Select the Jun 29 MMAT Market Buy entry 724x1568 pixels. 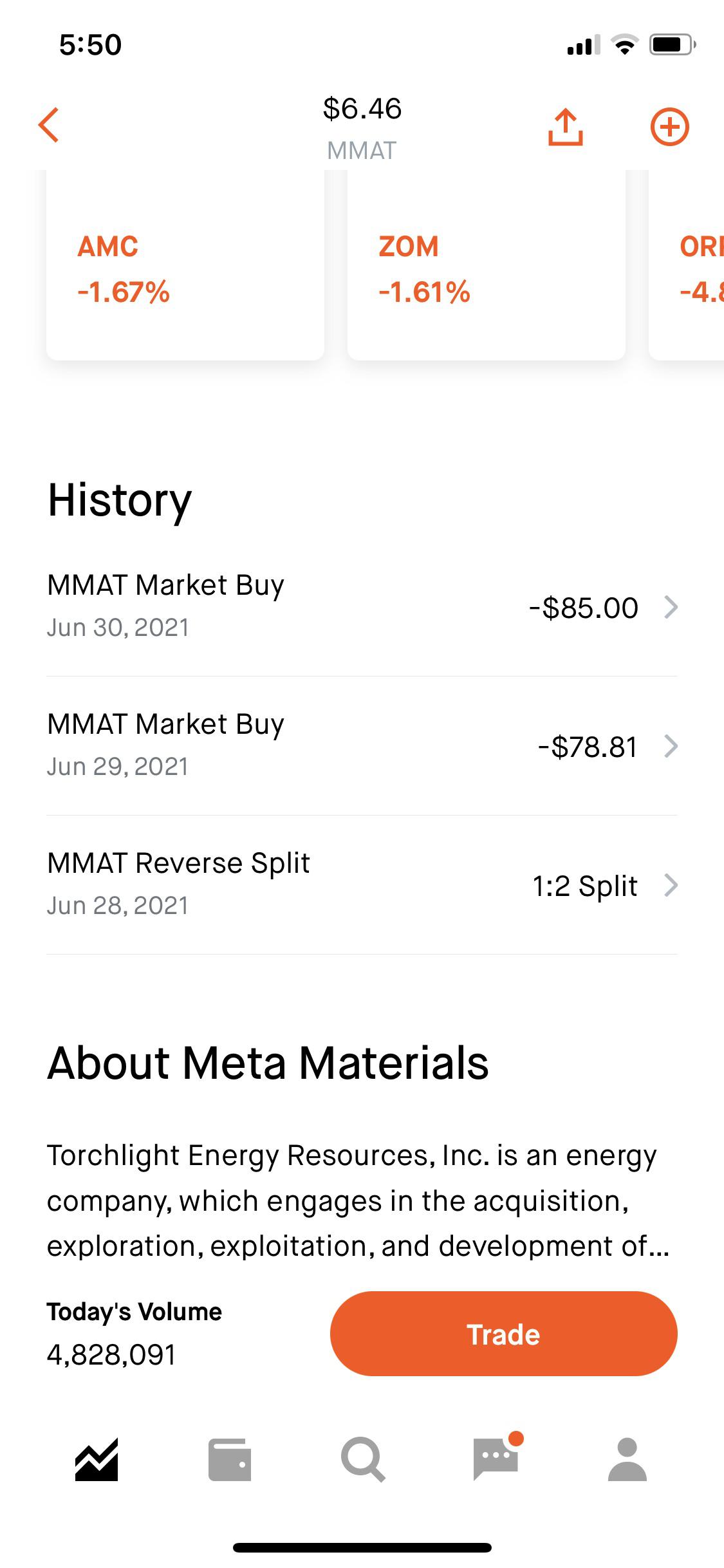(x=362, y=745)
